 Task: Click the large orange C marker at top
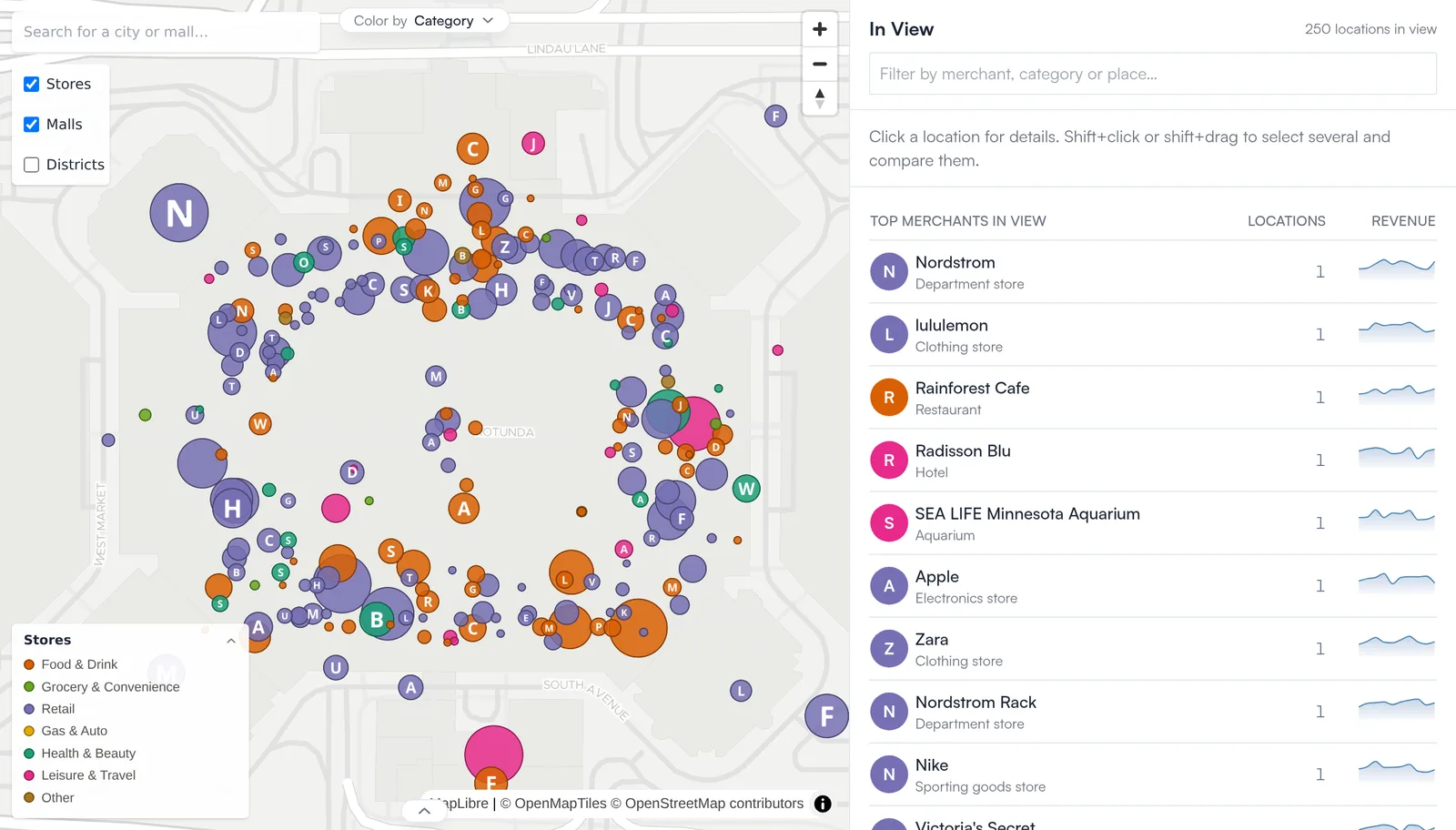click(x=472, y=148)
